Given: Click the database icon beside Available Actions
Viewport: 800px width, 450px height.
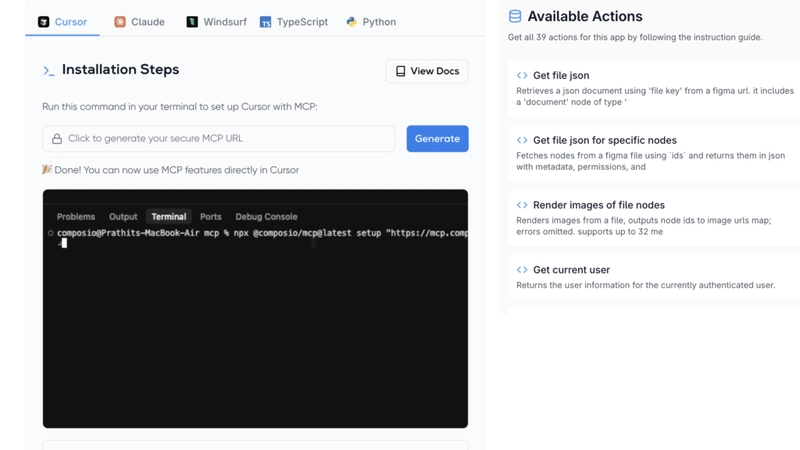Looking at the screenshot, I should (515, 17).
